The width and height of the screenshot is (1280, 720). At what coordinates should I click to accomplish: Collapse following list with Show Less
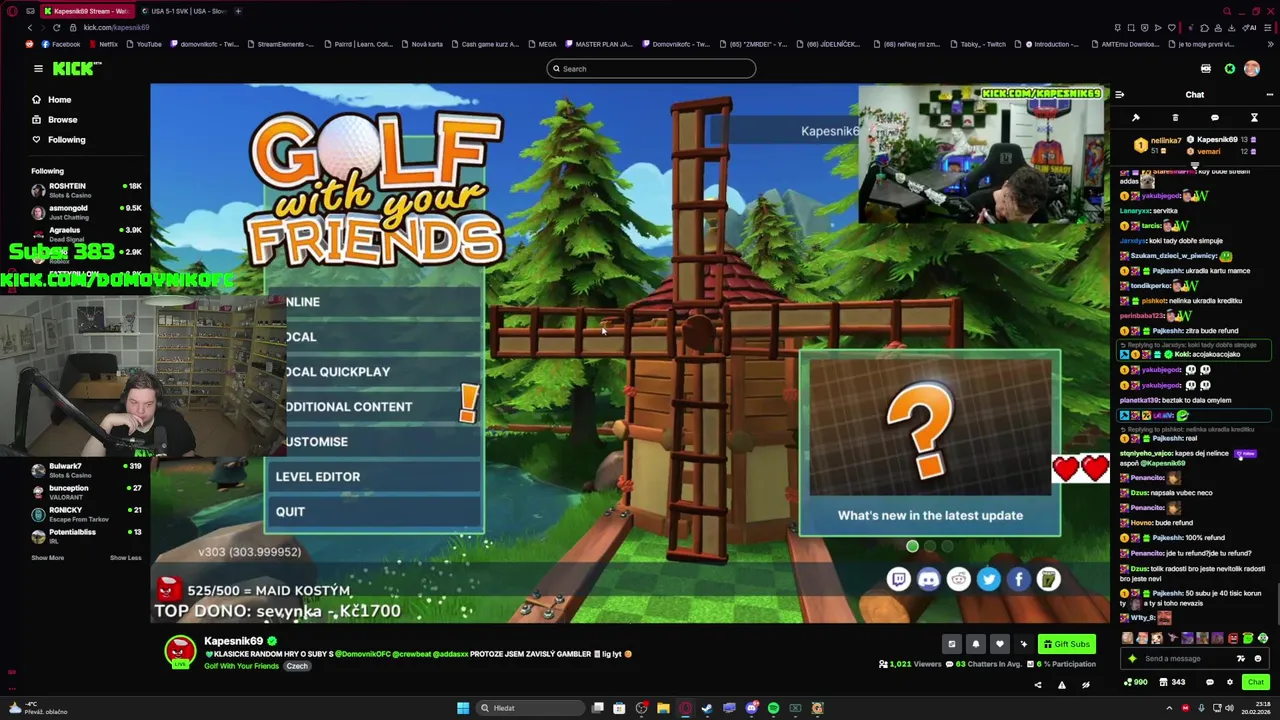125,557
